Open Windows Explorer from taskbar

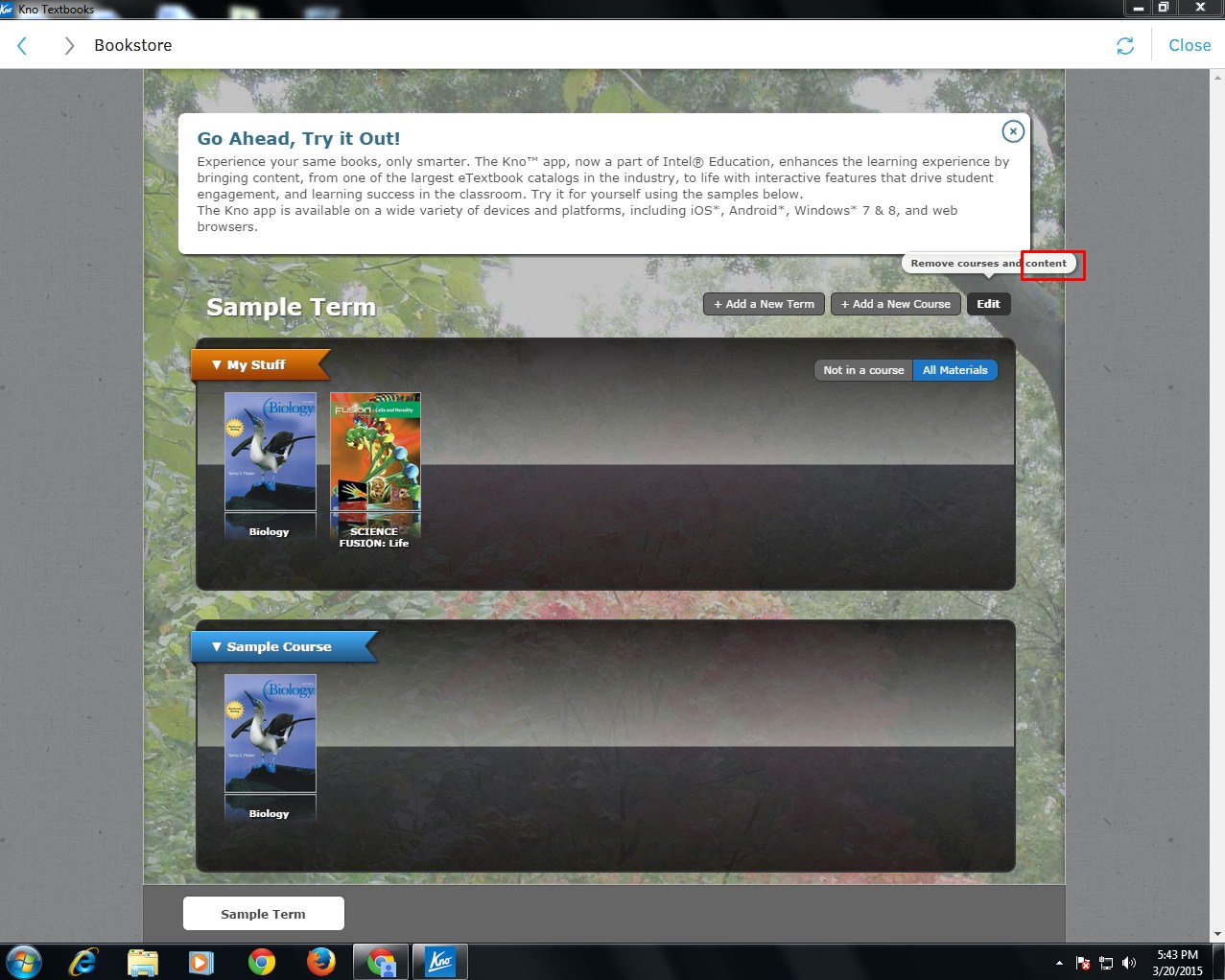(143, 962)
